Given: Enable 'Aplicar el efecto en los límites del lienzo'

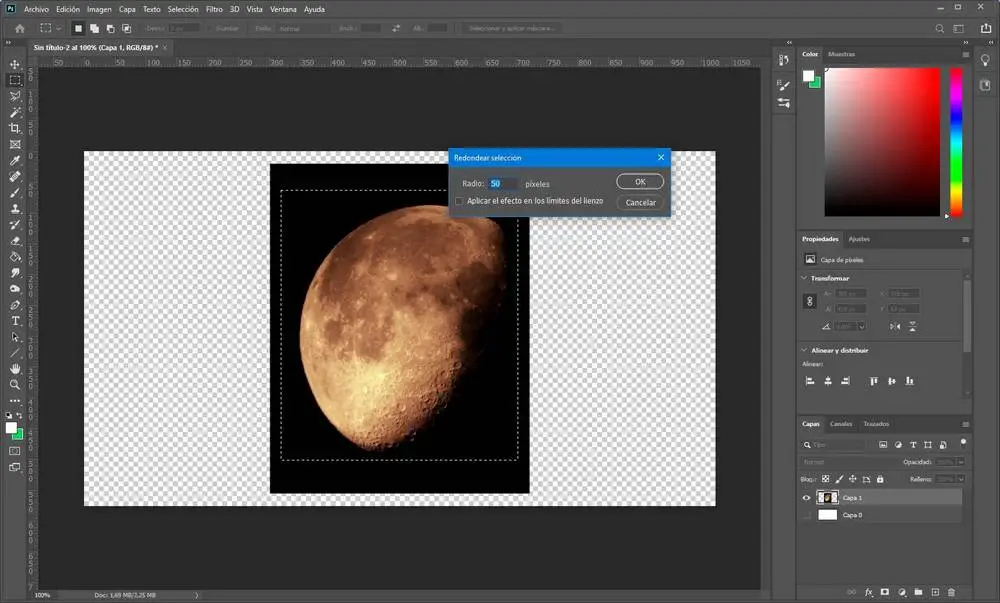Looking at the screenshot, I should (459, 201).
